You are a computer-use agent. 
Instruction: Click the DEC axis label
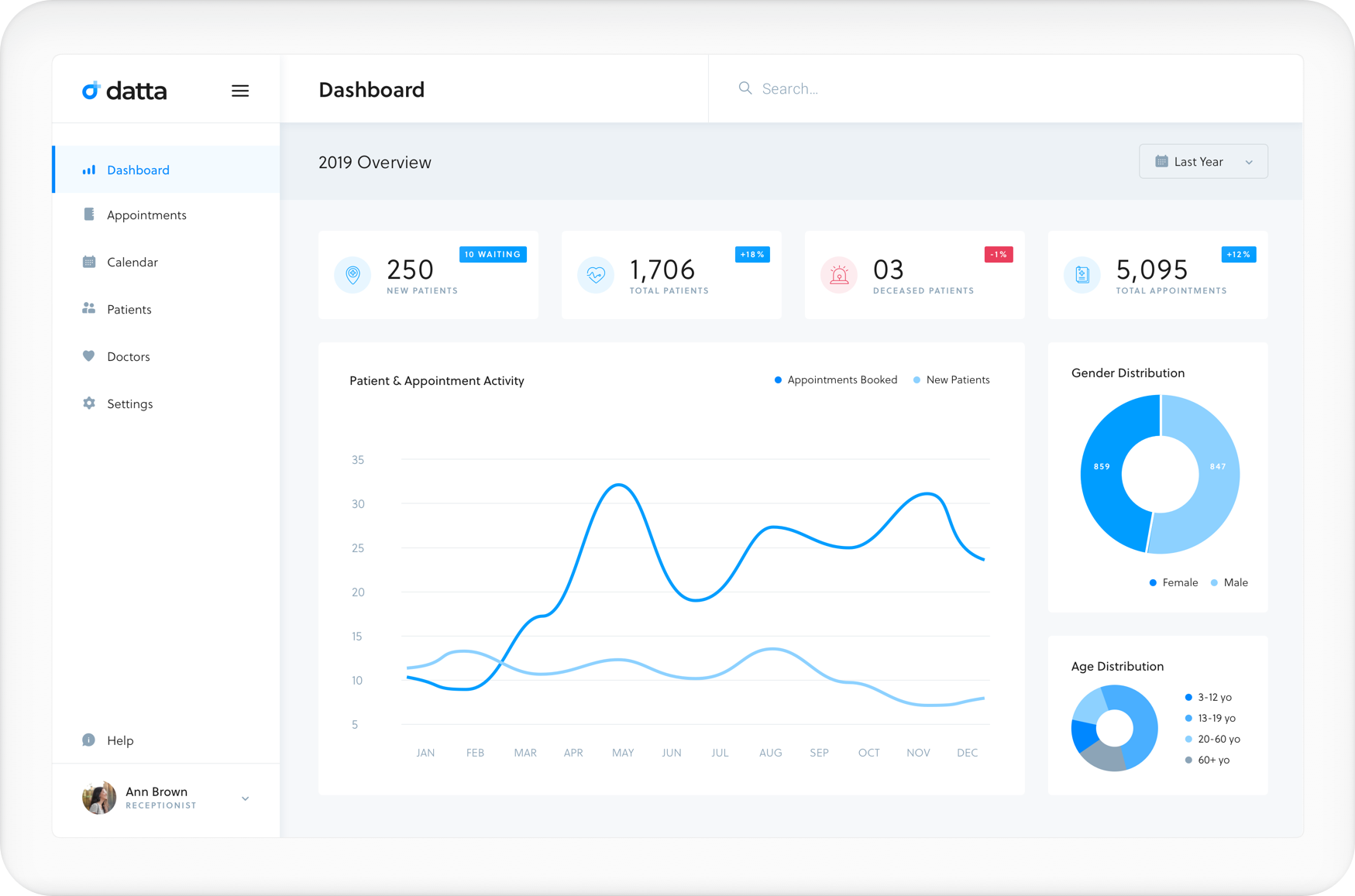pos(967,753)
